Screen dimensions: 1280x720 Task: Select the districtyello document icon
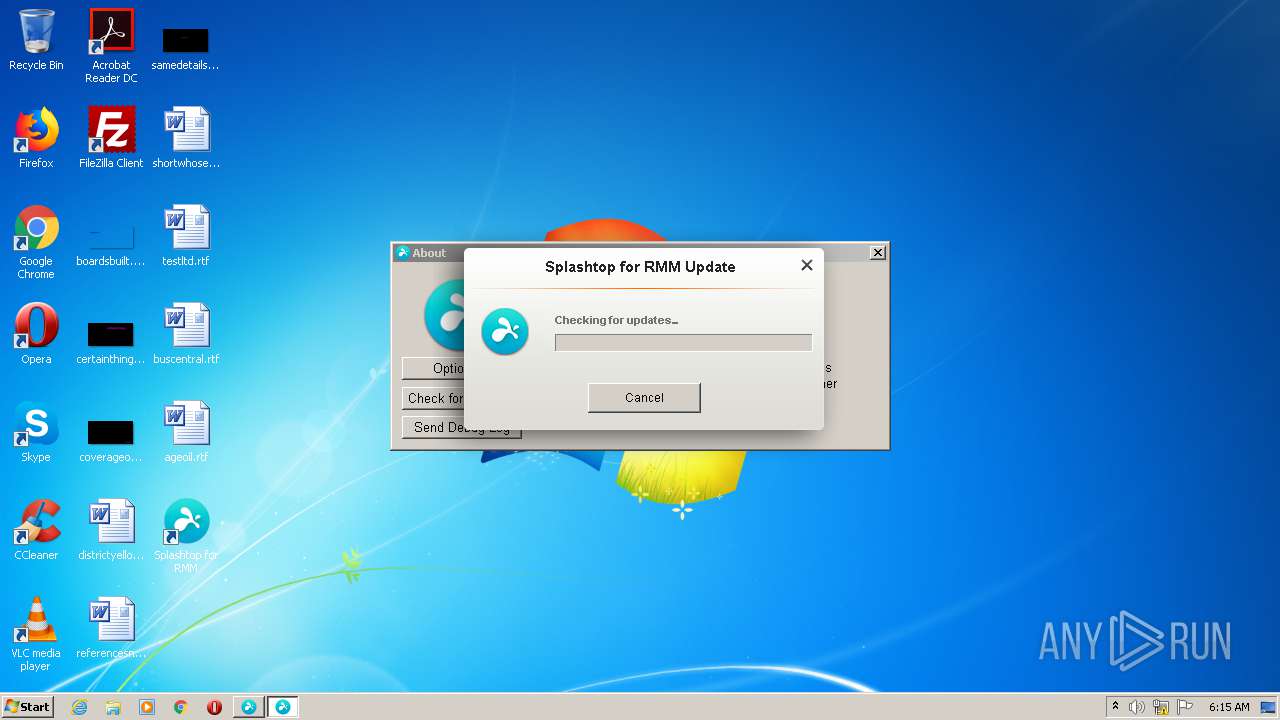coord(111,531)
